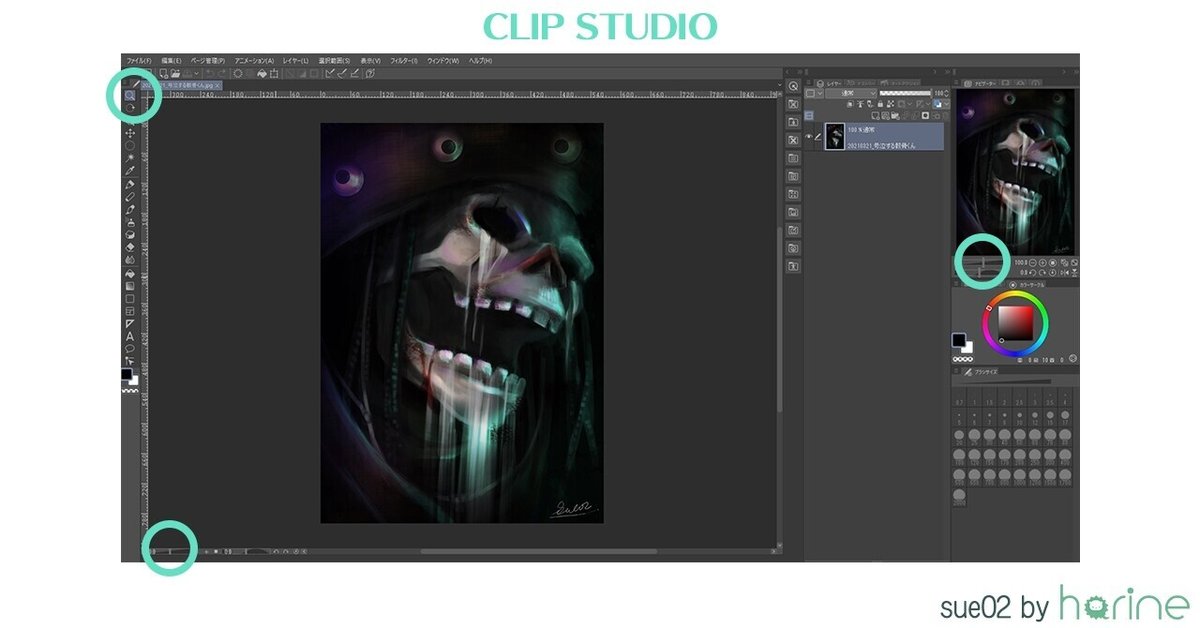Click the Undo arrow in command bar
The image size is (1200, 628).
point(209,73)
